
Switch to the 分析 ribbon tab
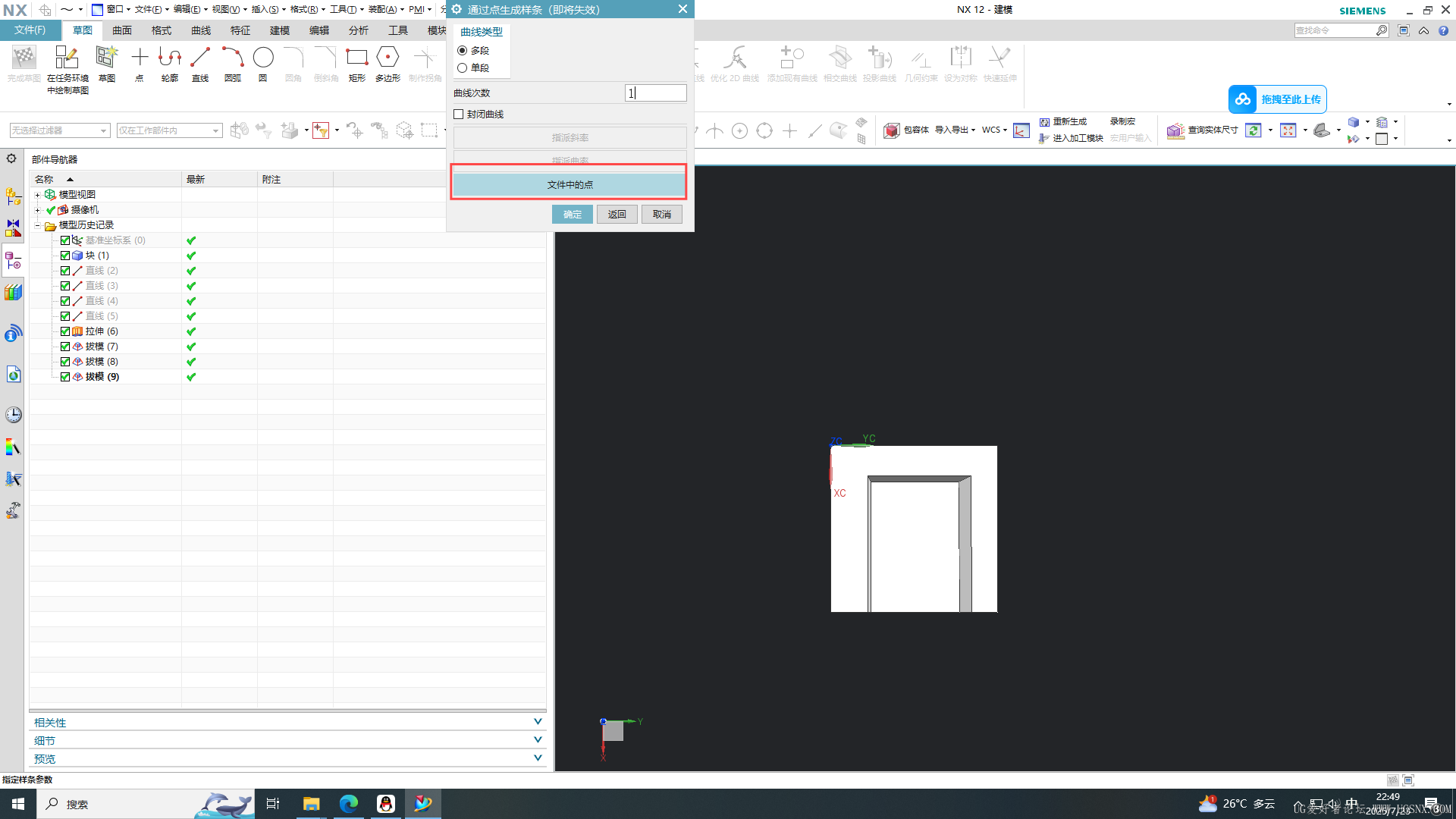pos(359,30)
